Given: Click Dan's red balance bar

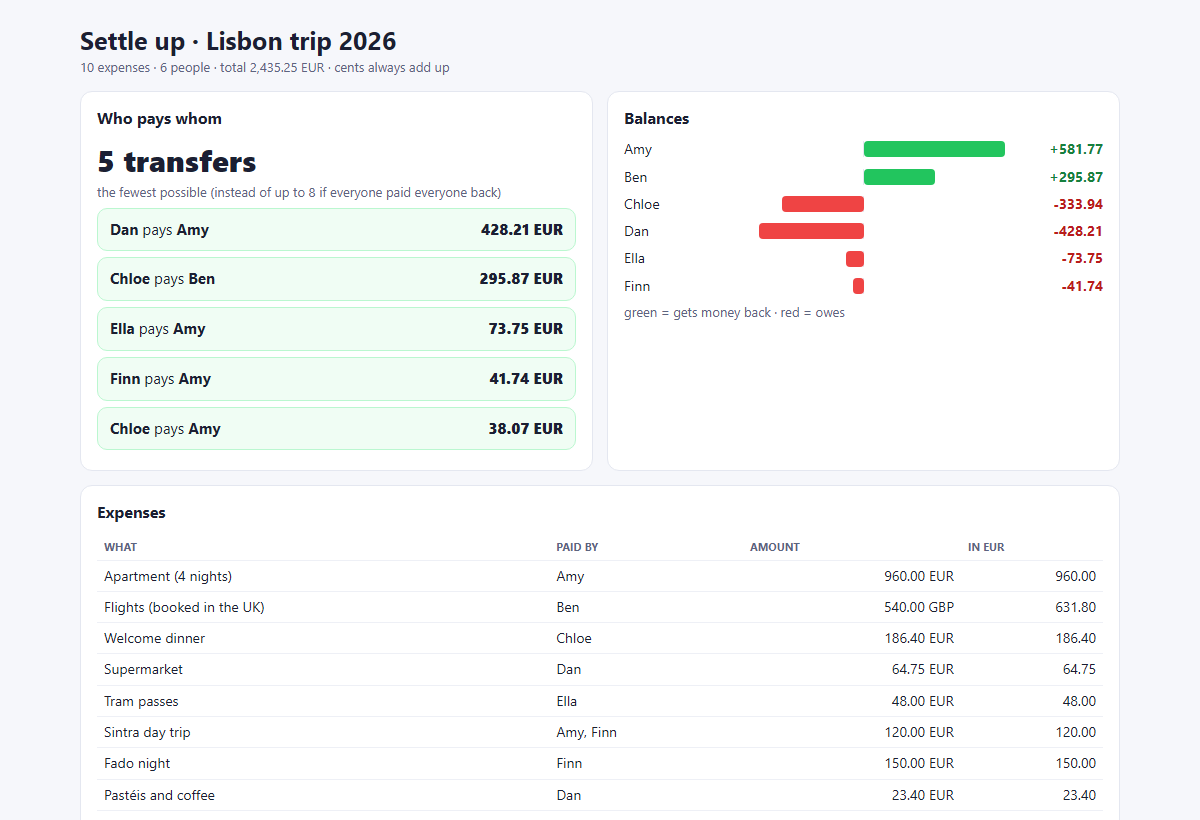Looking at the screenshot, I should pos(811,231).
